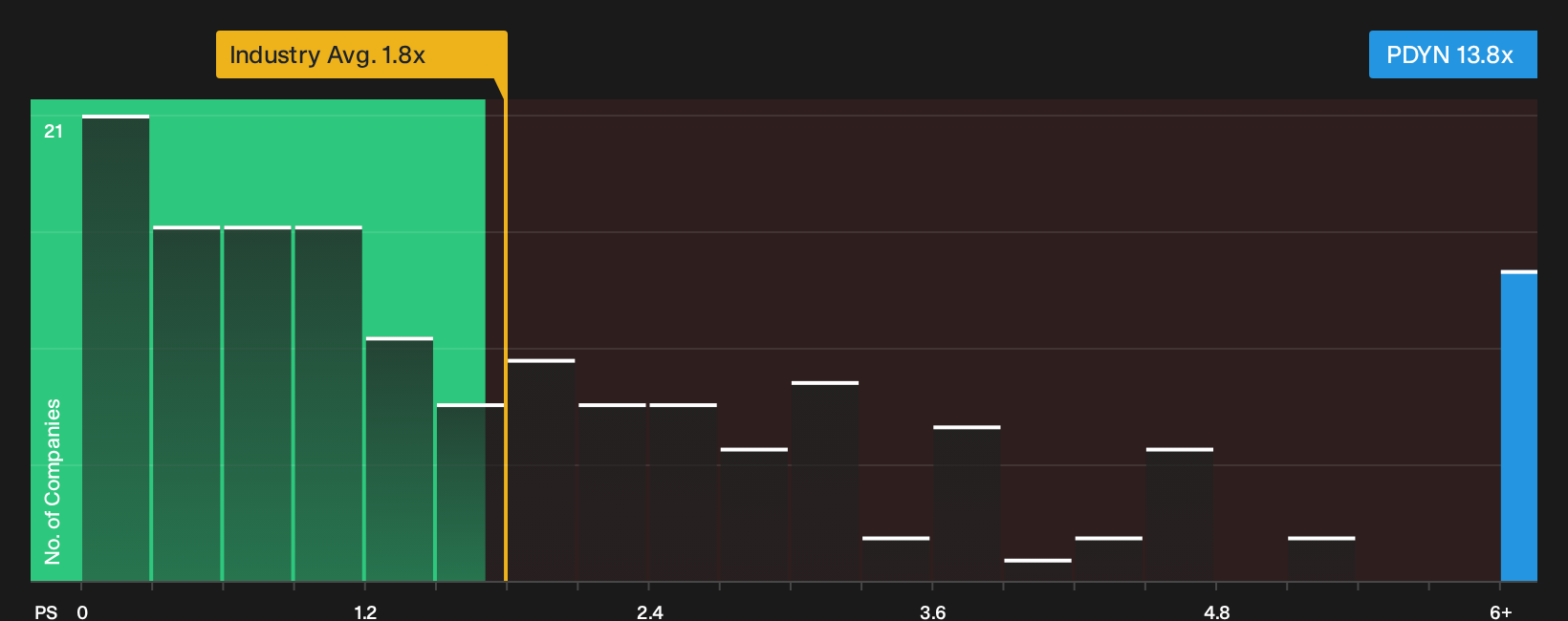Click the 6+ axis label
The width and height of the screenshot is (1568, 621).
(x=1501, y=611)
